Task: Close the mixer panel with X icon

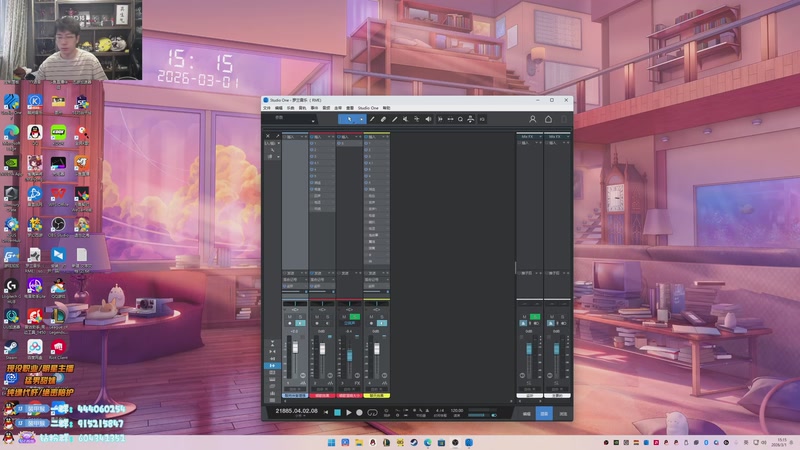Action: click(268, 136)
